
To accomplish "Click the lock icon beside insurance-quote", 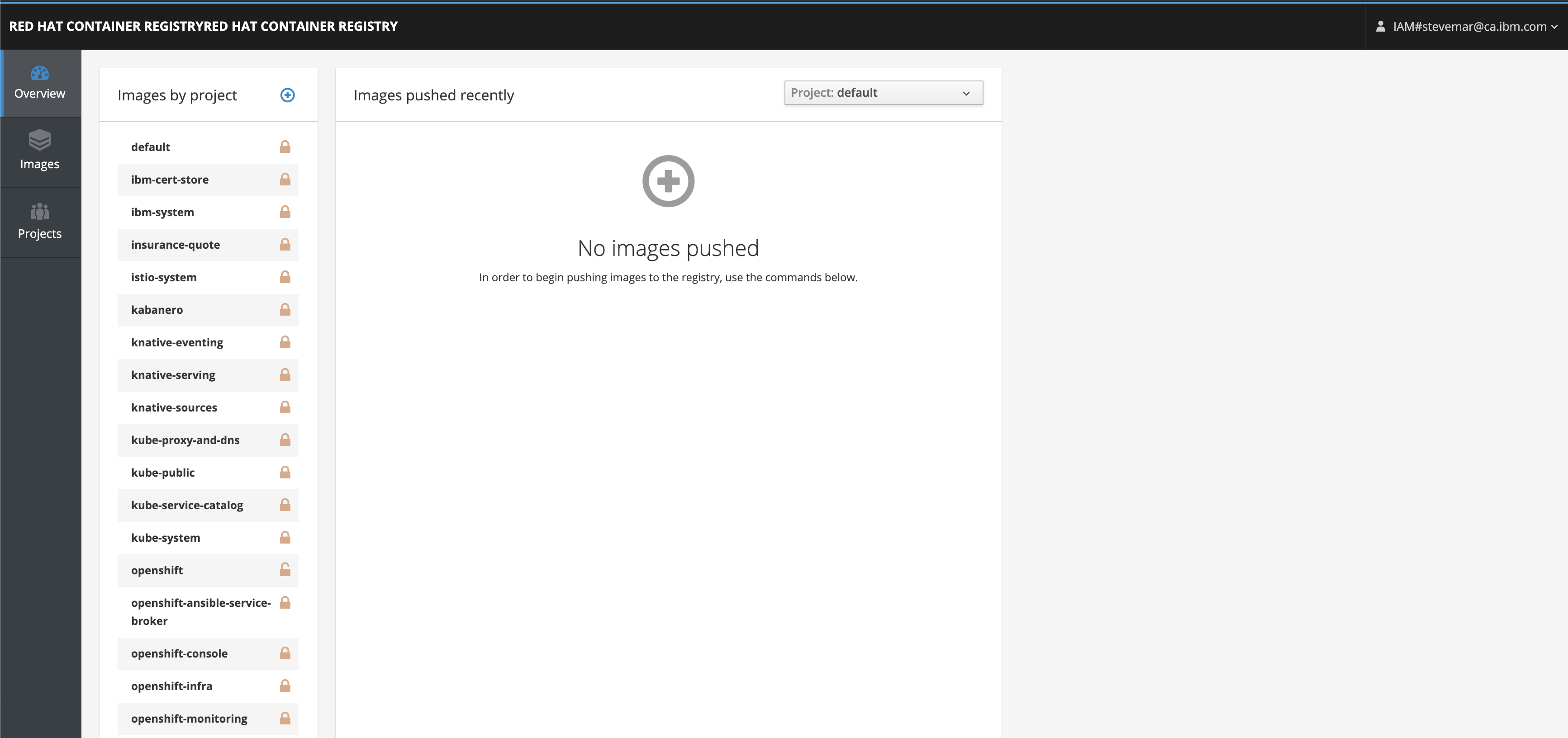I will pos(285,244).
